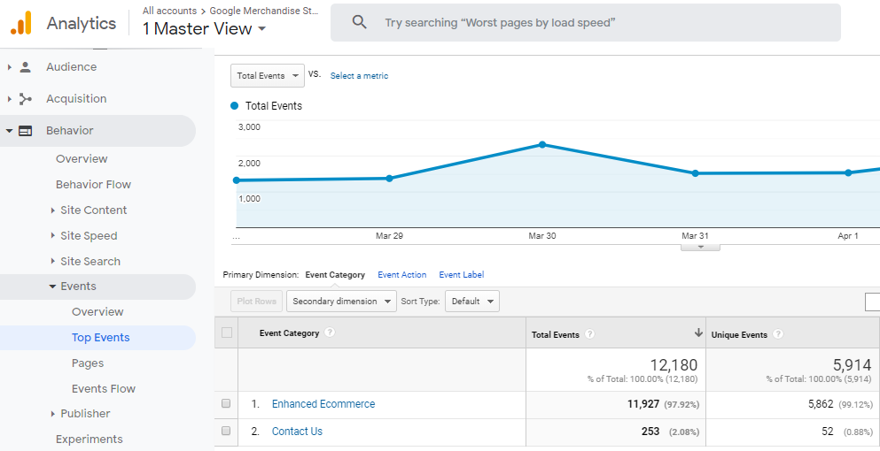Click the search magnifier icon
The width and height of the screenshot is (880, 451).
(x=359, y=22)
